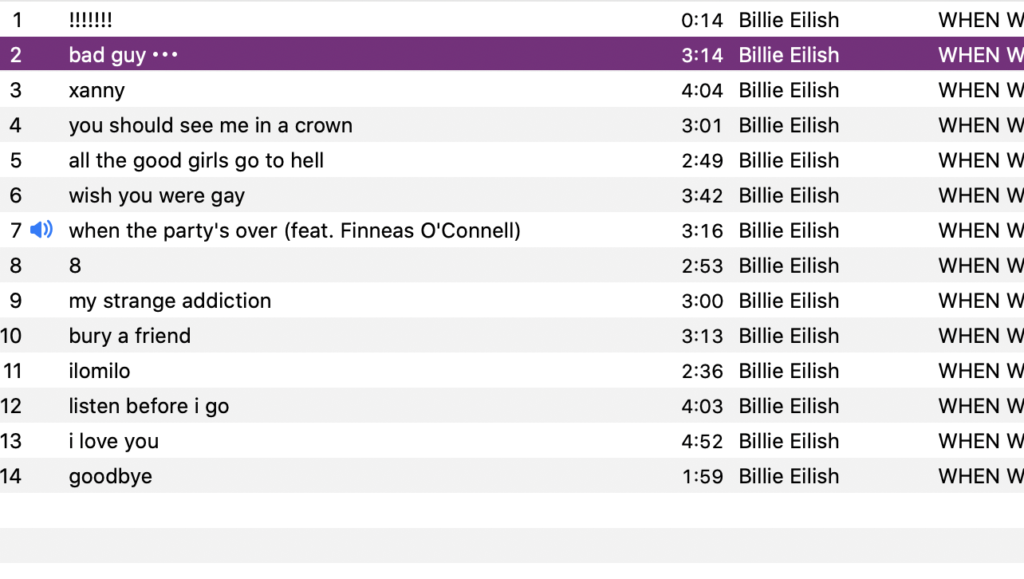Screen dimensions: 1024x579
Task: Select the track named 8
Action: [75, 266]
